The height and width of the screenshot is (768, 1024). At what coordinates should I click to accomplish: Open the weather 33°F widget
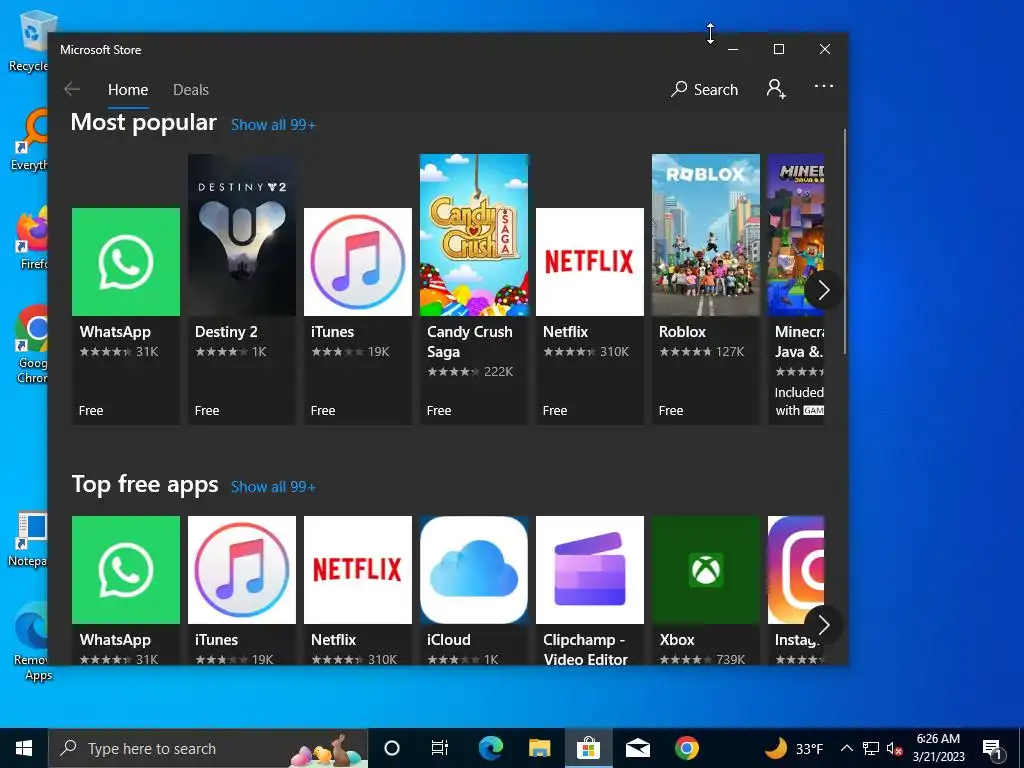pos(794,748)
